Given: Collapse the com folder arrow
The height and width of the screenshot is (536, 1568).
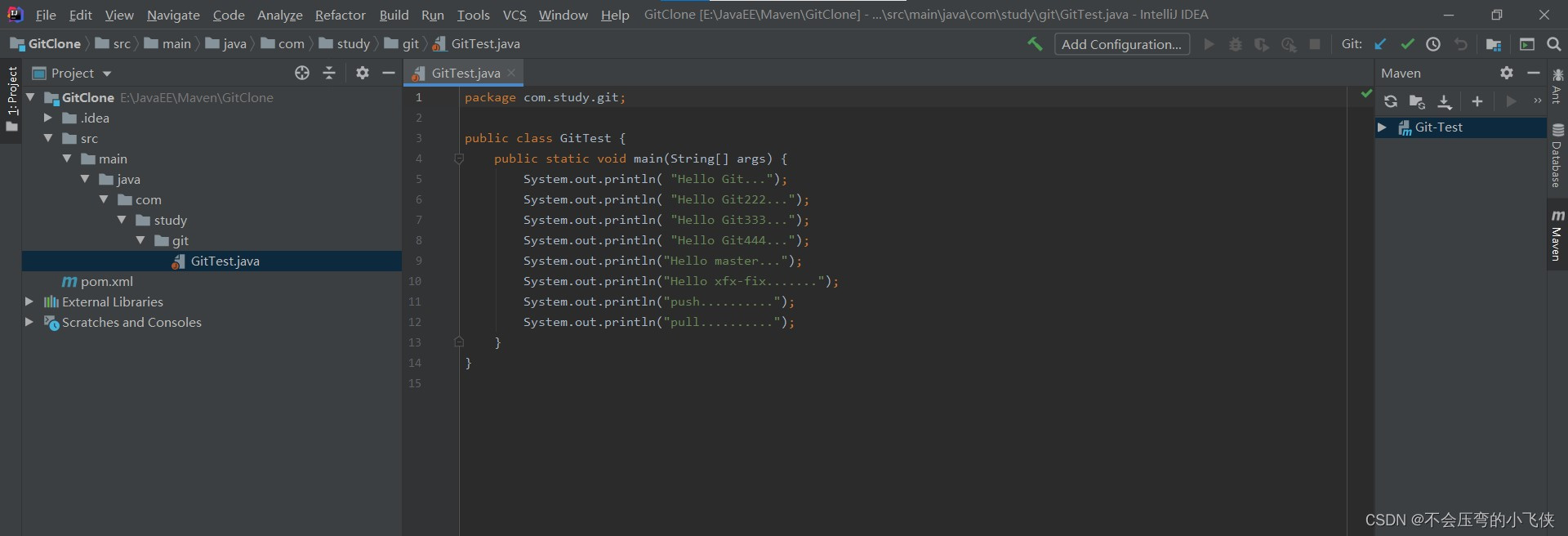Looking at the screenshot, I should click(x=104, y=199).
